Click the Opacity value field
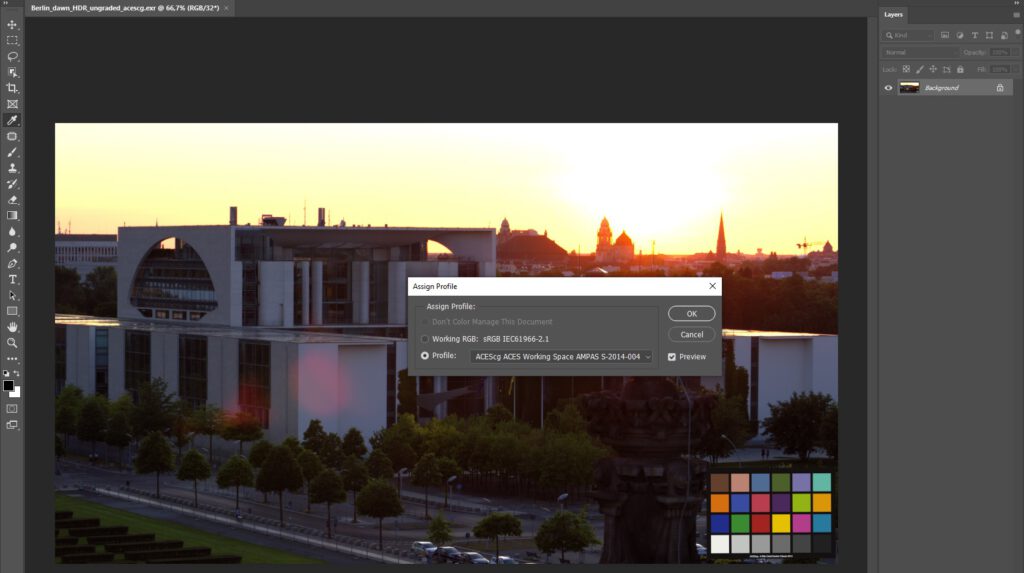The width and height of the screenshot is (1024, 573). coord(999,52)
